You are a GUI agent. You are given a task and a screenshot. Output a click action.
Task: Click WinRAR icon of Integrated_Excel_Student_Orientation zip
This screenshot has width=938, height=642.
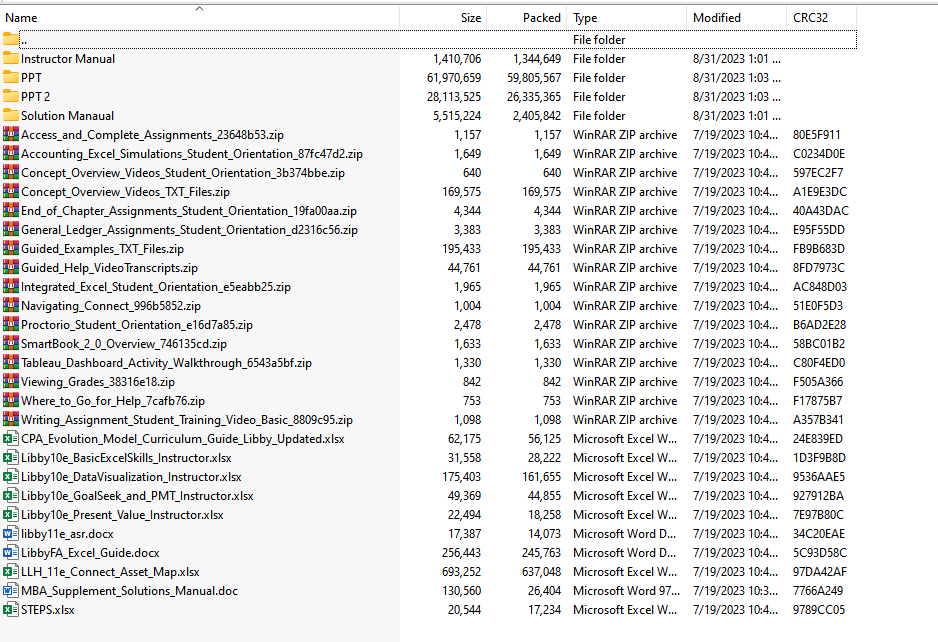(10, 287)
